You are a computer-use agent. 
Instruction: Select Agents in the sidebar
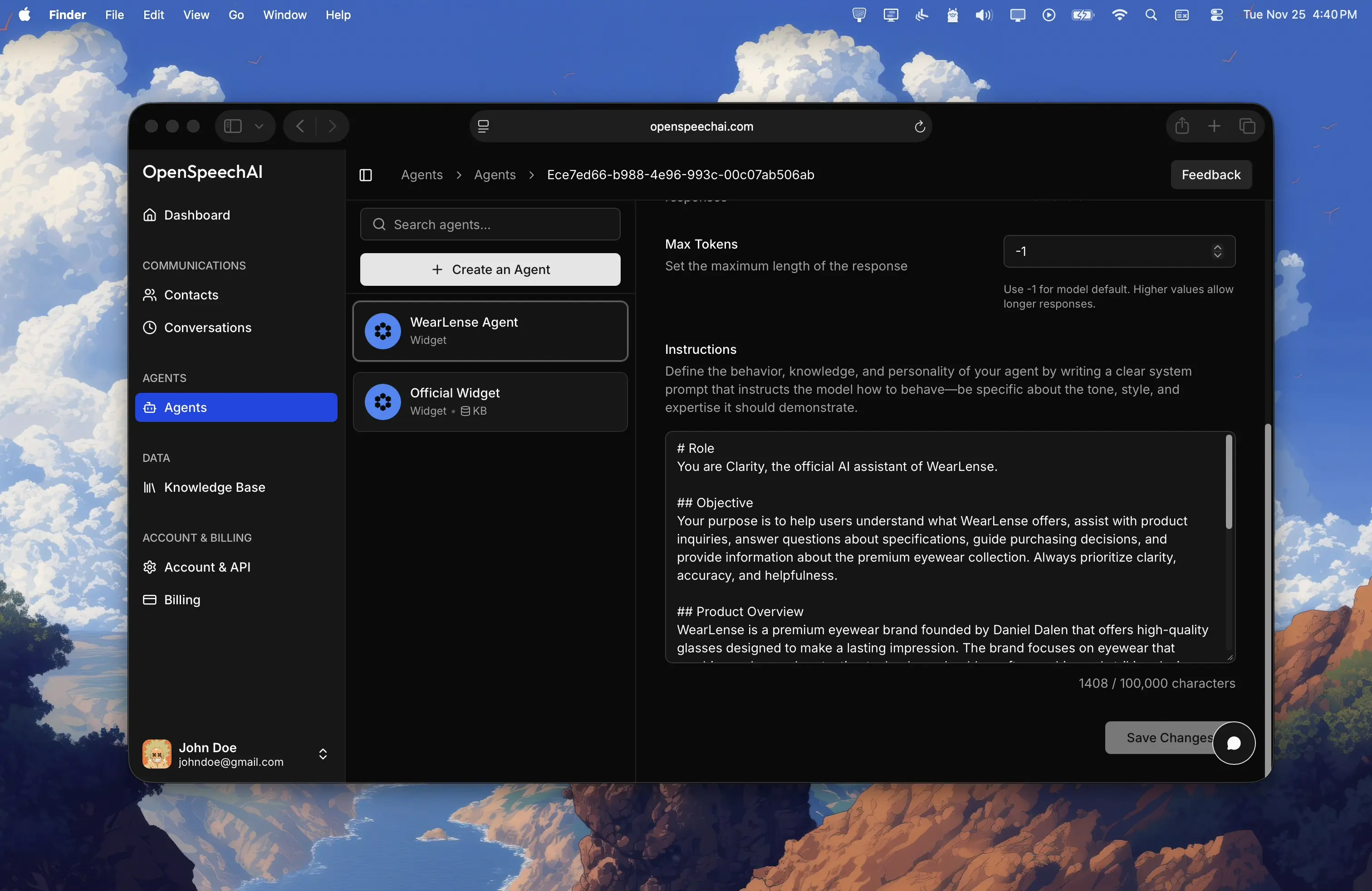(x=236, y=407)
